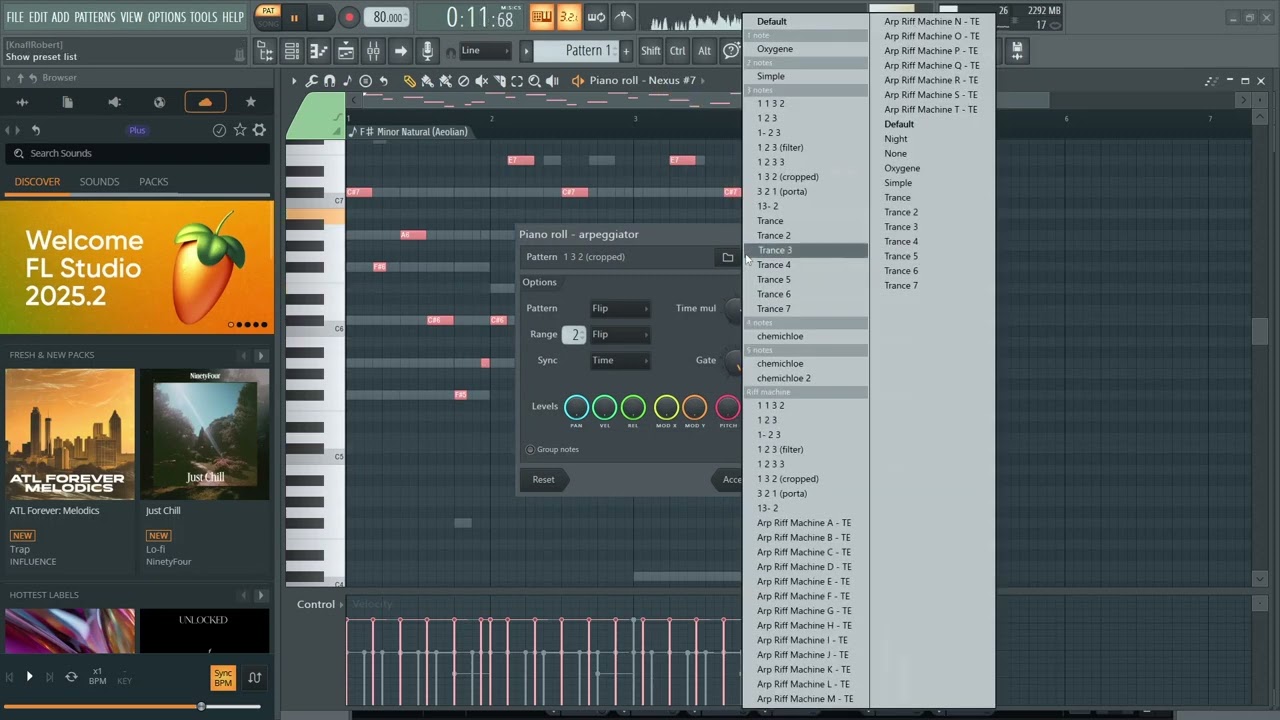Switch to the SOUNDS tab
The image size is (1280, 720).
(99, 182)
